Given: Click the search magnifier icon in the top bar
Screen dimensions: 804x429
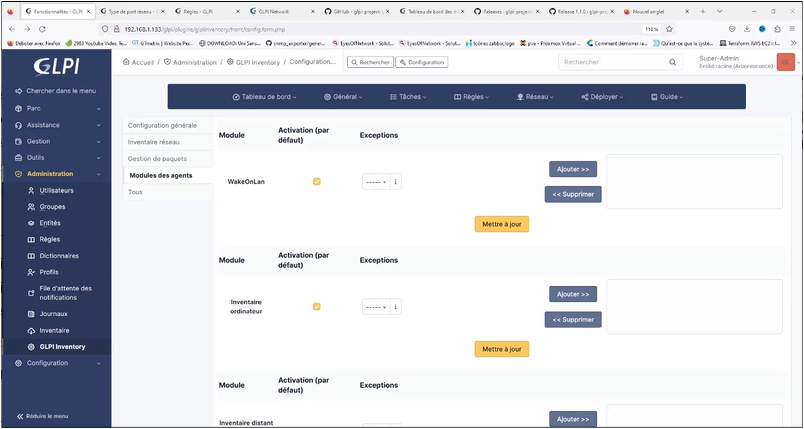Looking at the screenshot, I should pos(673,62).
